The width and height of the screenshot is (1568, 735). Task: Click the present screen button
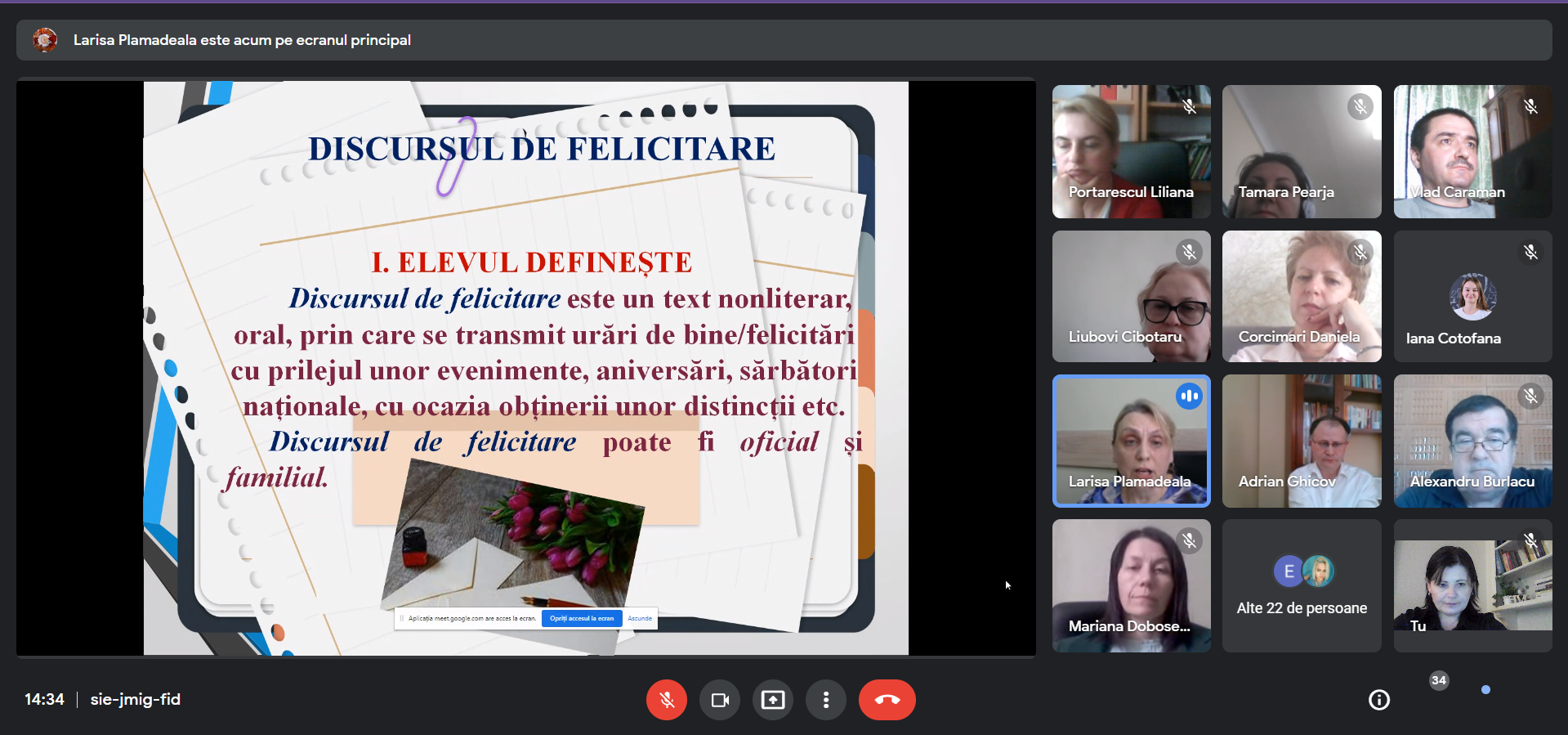point(773,700)
